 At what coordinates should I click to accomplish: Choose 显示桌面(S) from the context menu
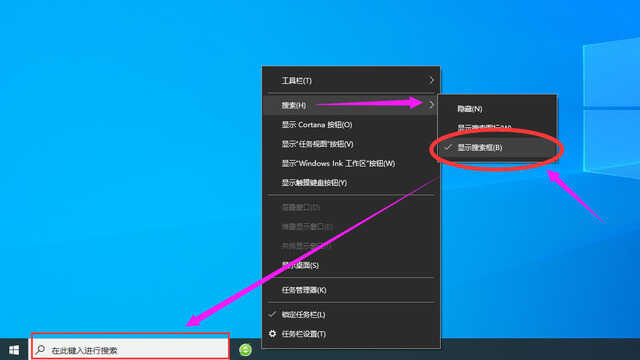click(351, 265)
